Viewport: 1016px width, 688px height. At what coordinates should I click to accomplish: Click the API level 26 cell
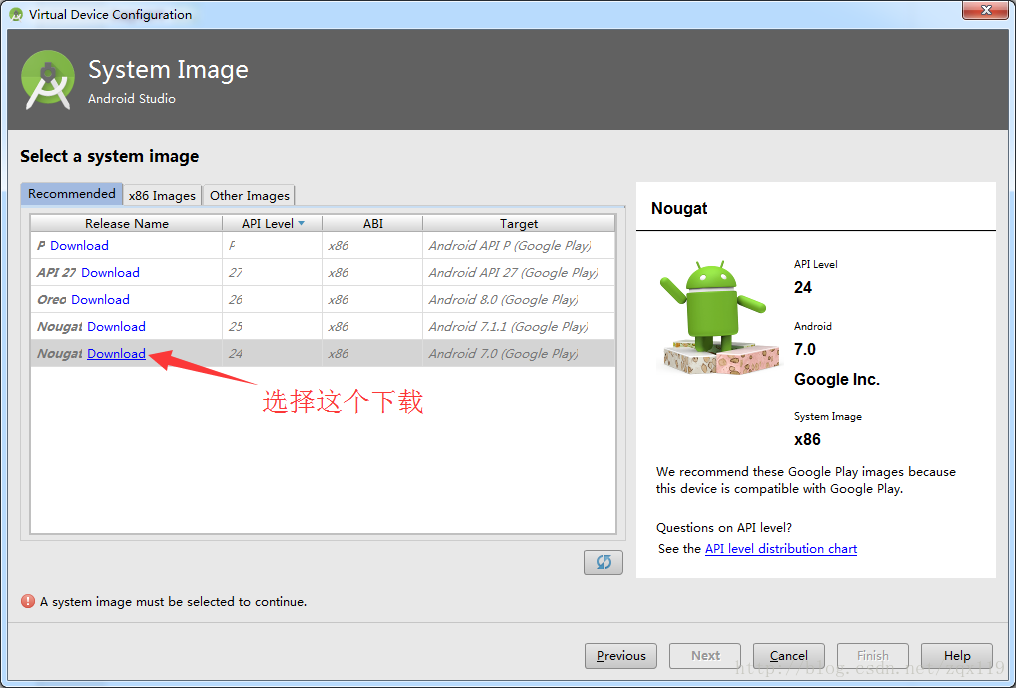pyautogui.click(x=272, y=300)
